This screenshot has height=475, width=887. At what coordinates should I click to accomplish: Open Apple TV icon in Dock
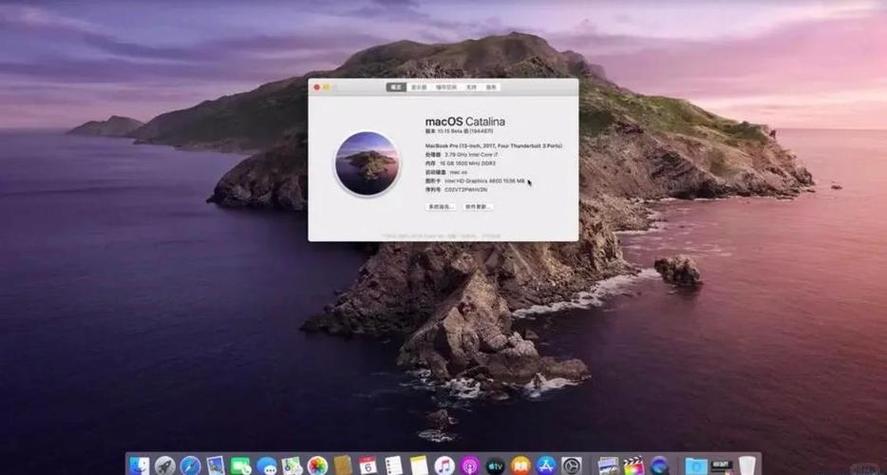pyautogui.click(x=496, y=466)
